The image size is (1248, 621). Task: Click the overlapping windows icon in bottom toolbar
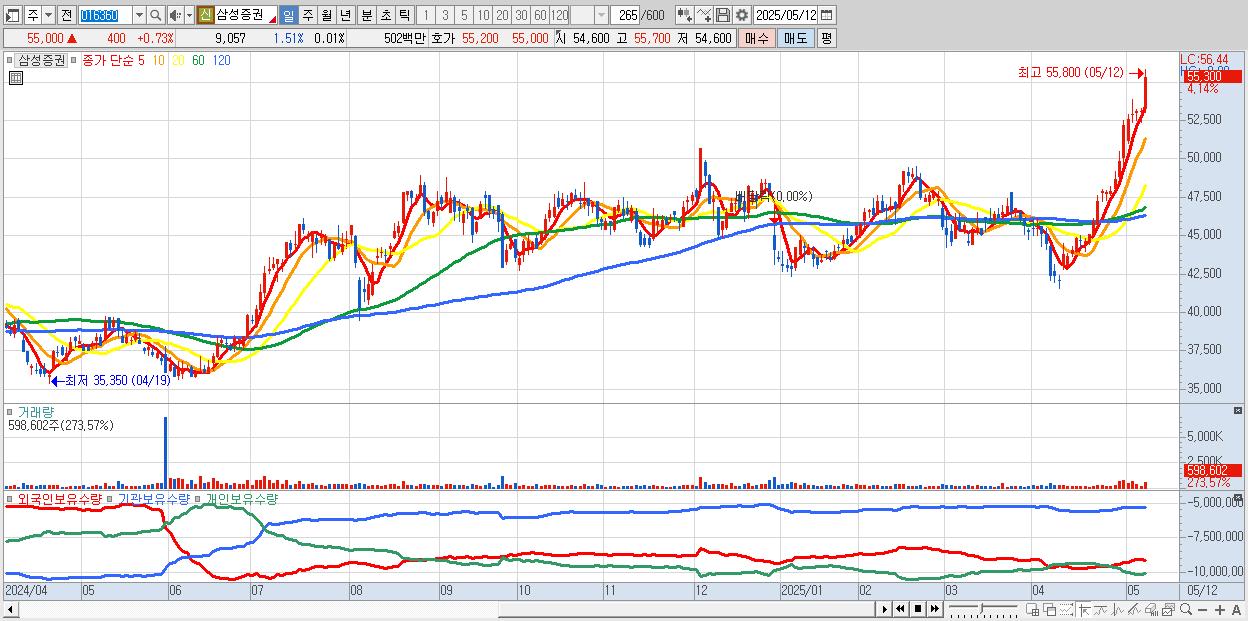pyautogui.click(x=1050, y=610)
